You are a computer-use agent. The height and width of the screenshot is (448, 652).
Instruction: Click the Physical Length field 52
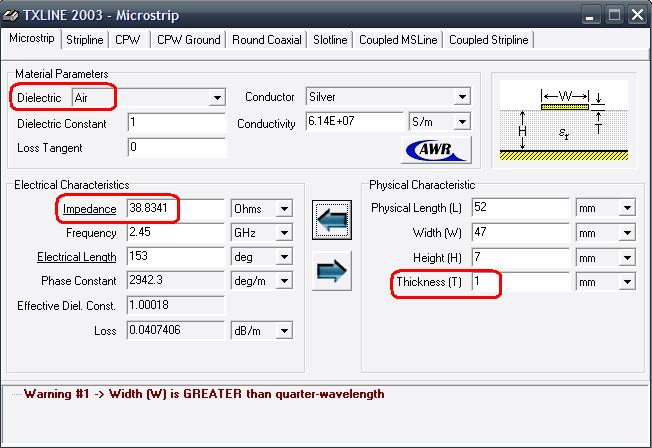[521, 207]
